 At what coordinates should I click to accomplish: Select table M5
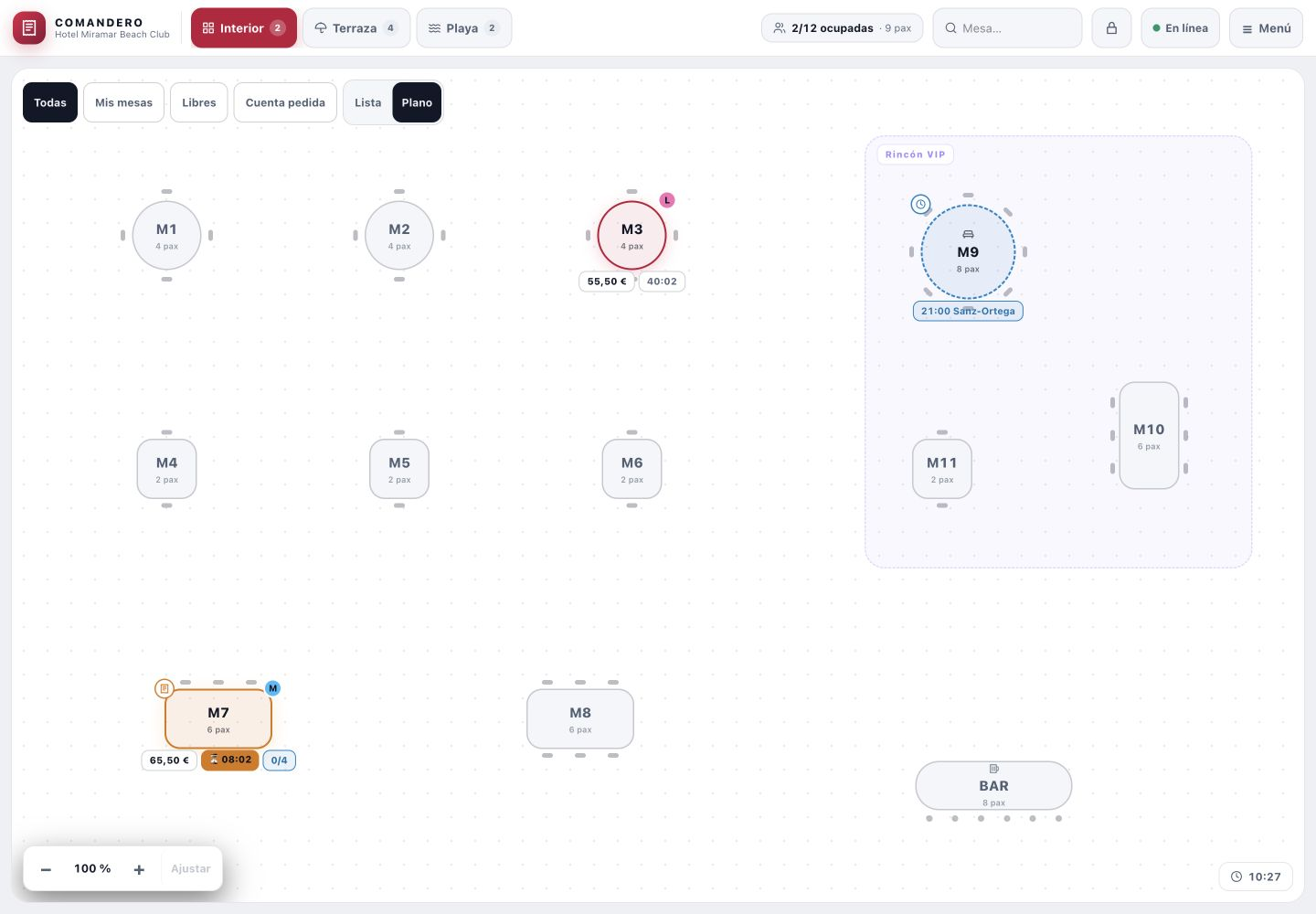[399, 469]
